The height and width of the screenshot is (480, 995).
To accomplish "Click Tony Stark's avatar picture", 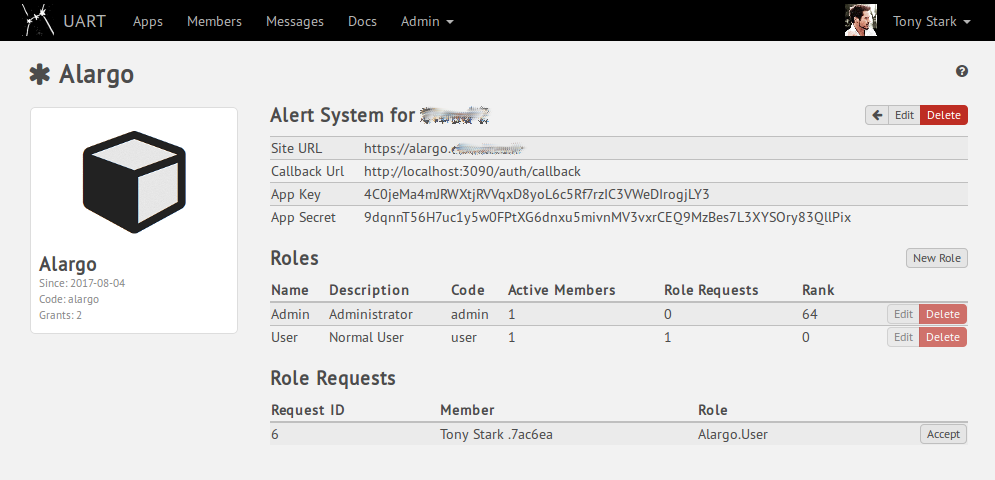I will pyautogui.click(x=861, y=21).
